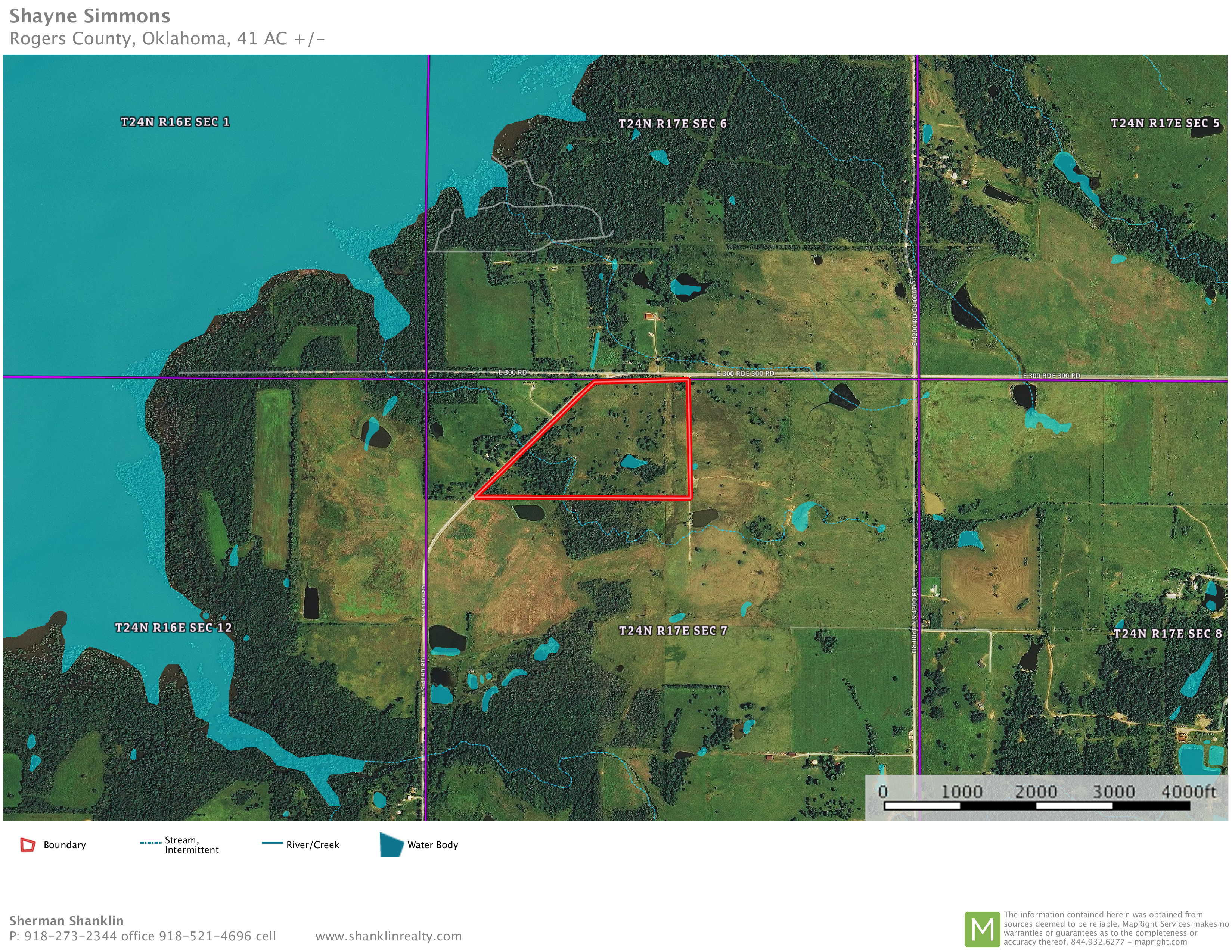Open the www.shanklinrealty.com website link
The image size is (1232, 952).
pos(388,936)
